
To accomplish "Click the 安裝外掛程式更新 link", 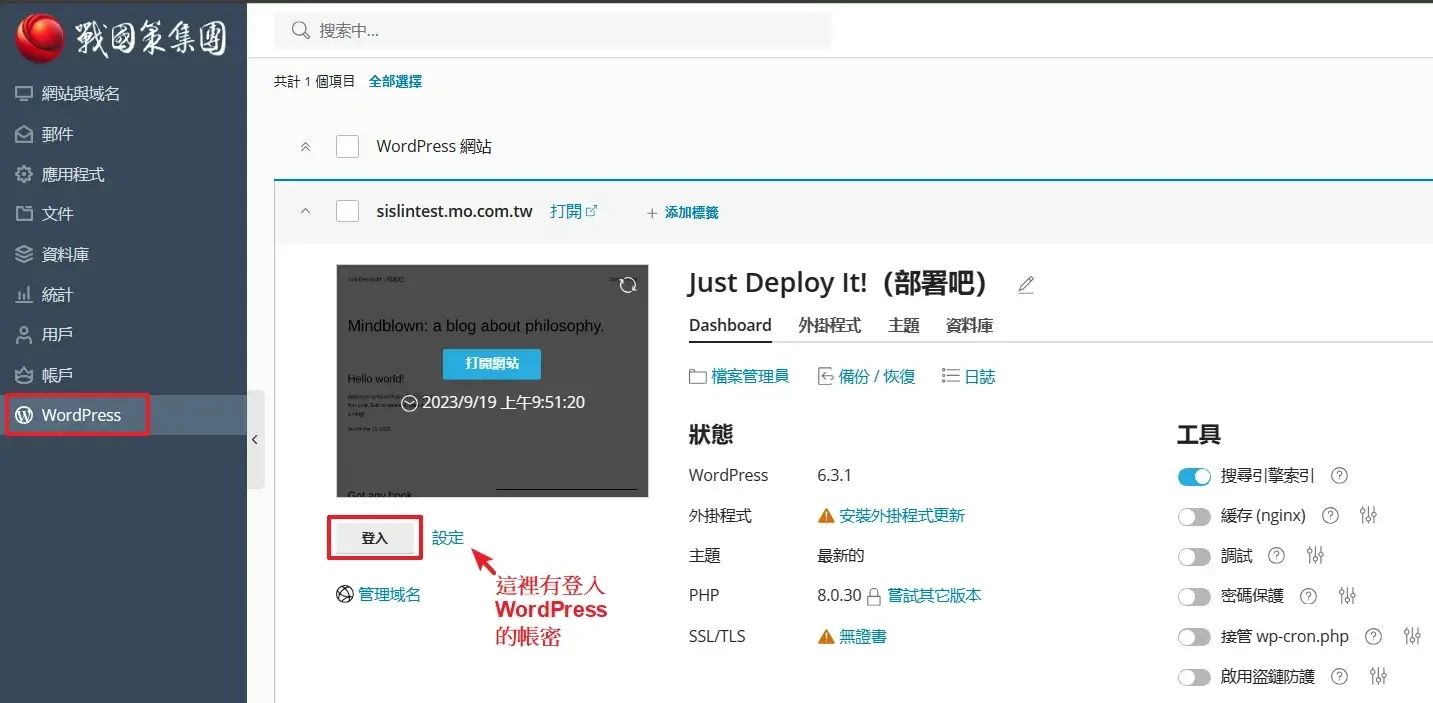I will (902, 516).
